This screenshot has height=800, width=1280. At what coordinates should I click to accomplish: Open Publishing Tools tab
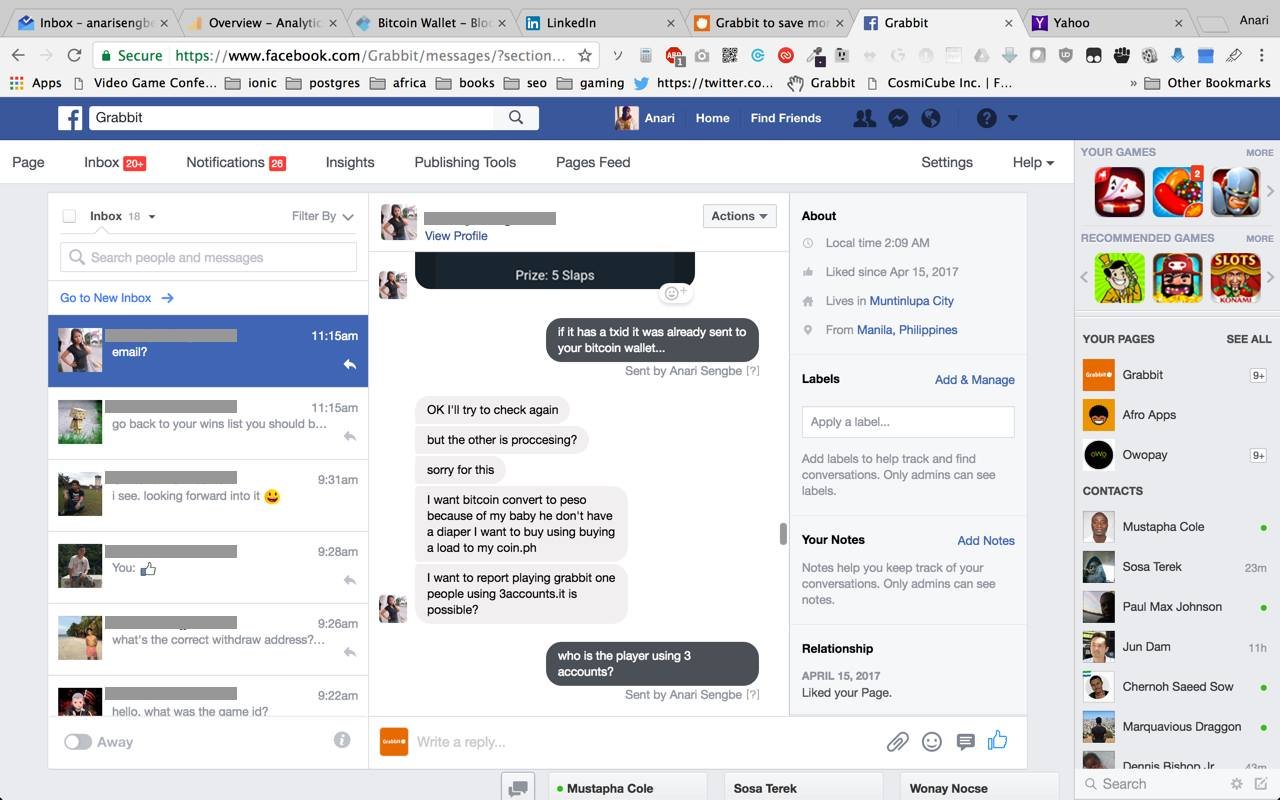tap(465, 162)
